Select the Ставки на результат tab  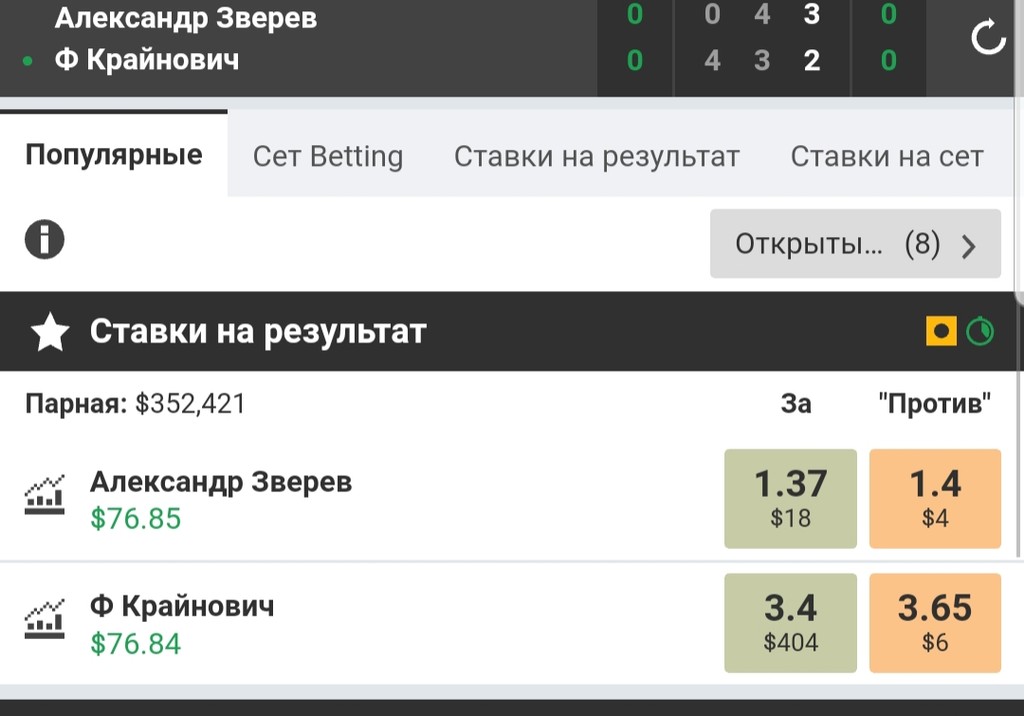(x=597, y=156)
